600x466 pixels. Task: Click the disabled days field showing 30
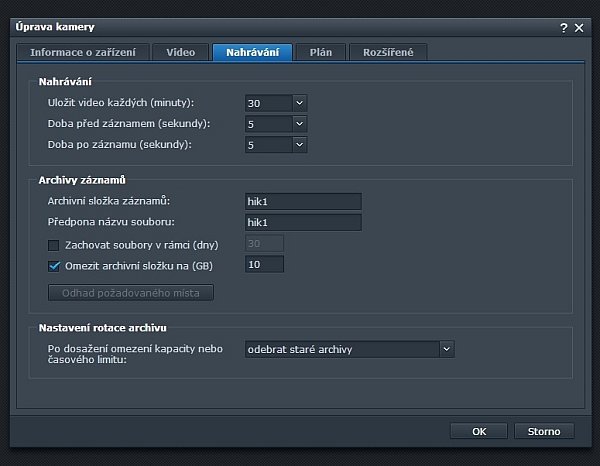pyautogui.click(x=264, y=243)
